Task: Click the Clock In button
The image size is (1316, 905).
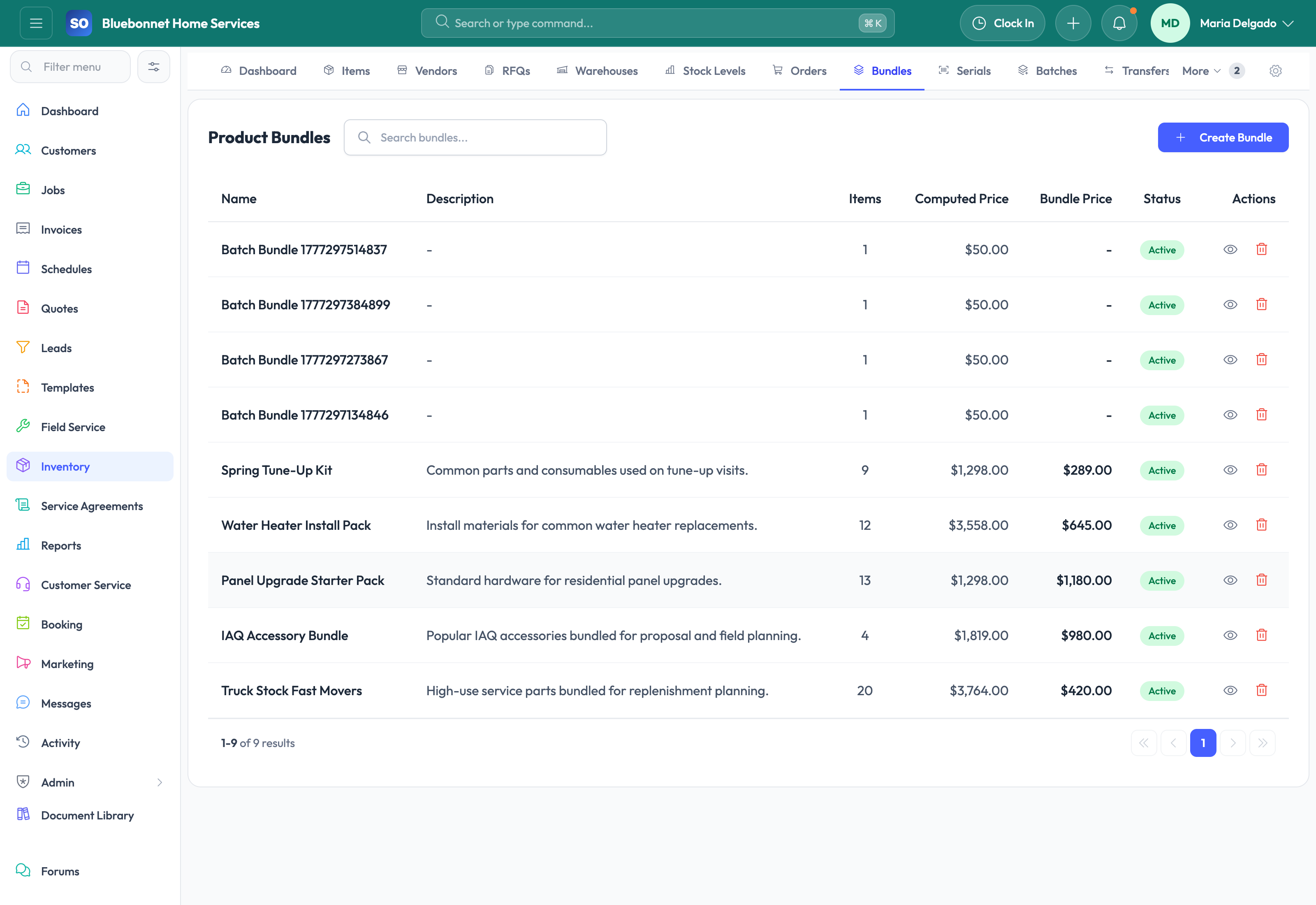Action: [x=1002, y=23]
